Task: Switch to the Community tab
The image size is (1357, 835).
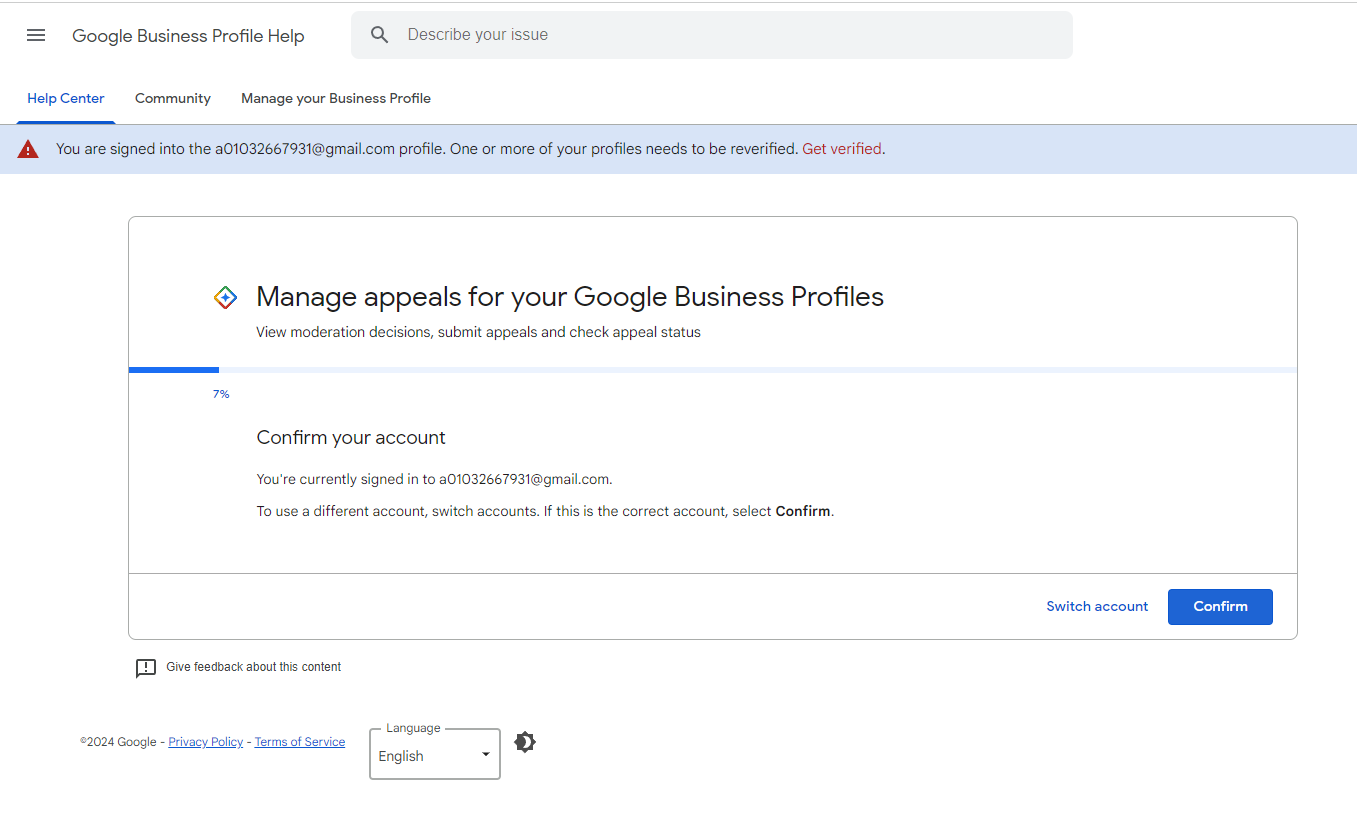Action: coord(173,98)
